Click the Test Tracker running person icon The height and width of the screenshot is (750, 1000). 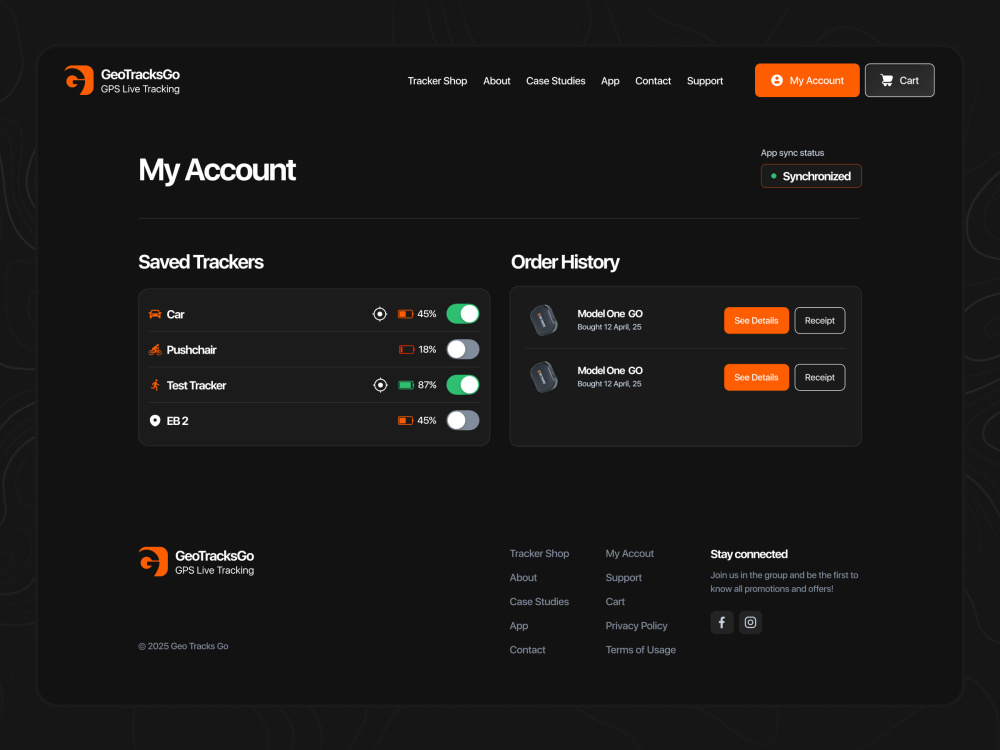(155, 385)
